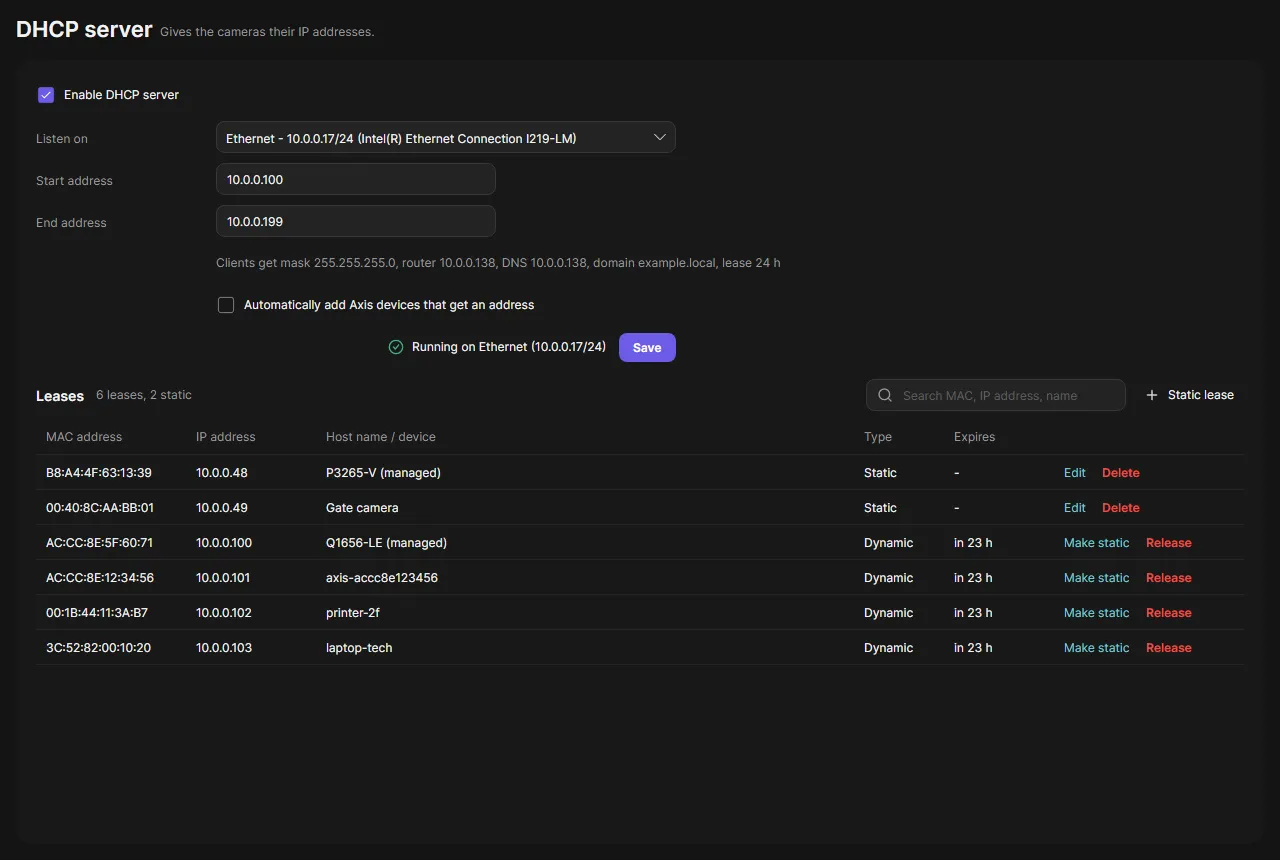Click the IP address column header

226,437
